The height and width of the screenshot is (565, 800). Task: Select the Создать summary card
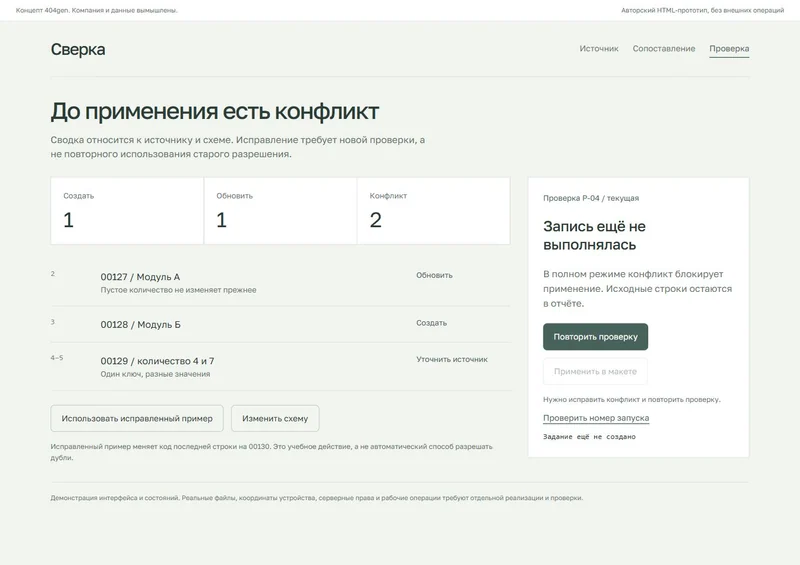pyautogui.click(x=127, y=211)
